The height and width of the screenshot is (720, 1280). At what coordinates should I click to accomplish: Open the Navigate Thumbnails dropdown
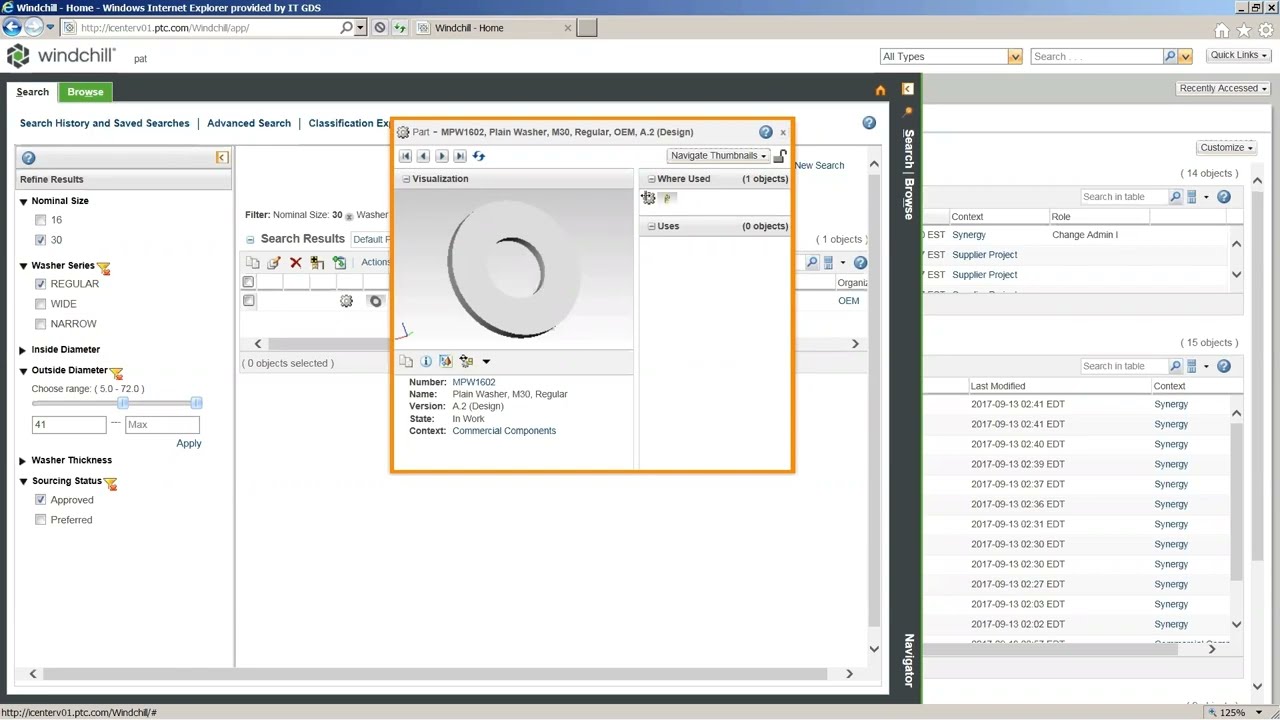[x=718, y=156]
